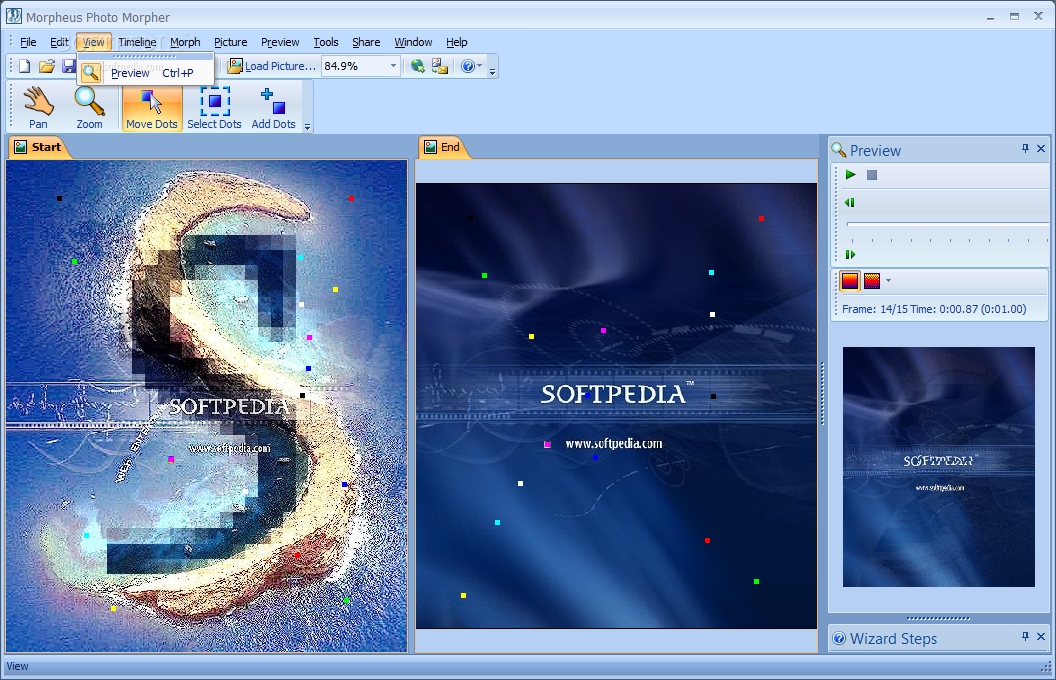Close the open View menu header
Screen dimensions: 1056x680
pyautogui.click(x=94, y=42)
